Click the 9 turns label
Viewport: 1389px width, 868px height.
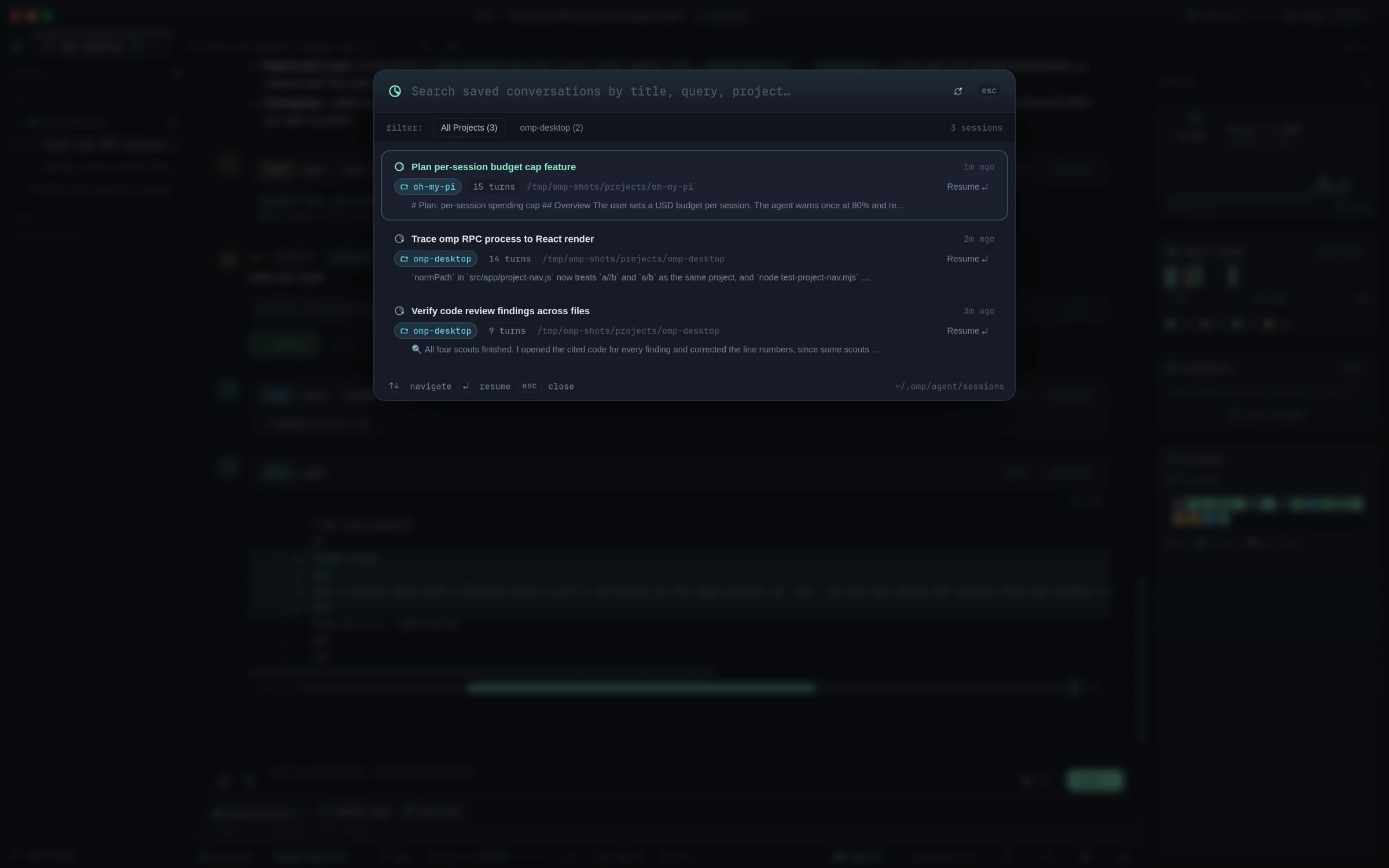point(507,331)
